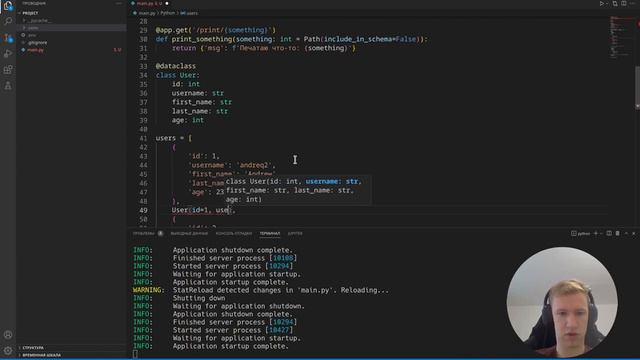640x360 pixels.
Task: Click the open changes icon in the editor toolbar
Action: [x=615, y=4]
